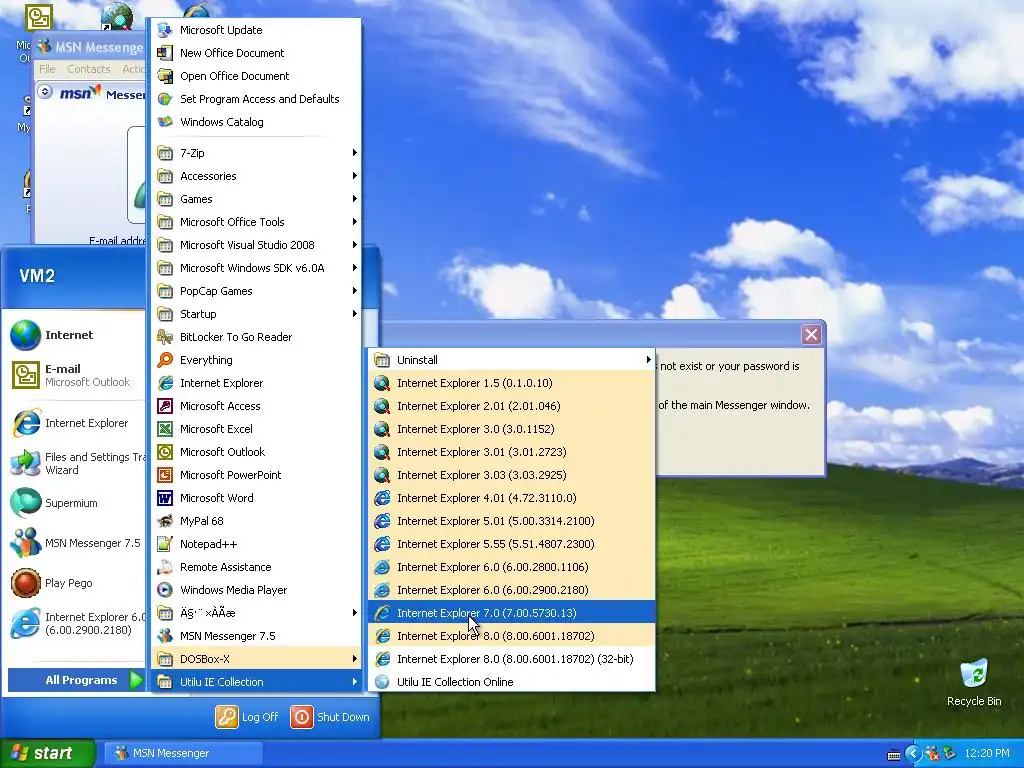
Task: Open Utilu IE Collection Online link
Action: [x=511, y=681]
